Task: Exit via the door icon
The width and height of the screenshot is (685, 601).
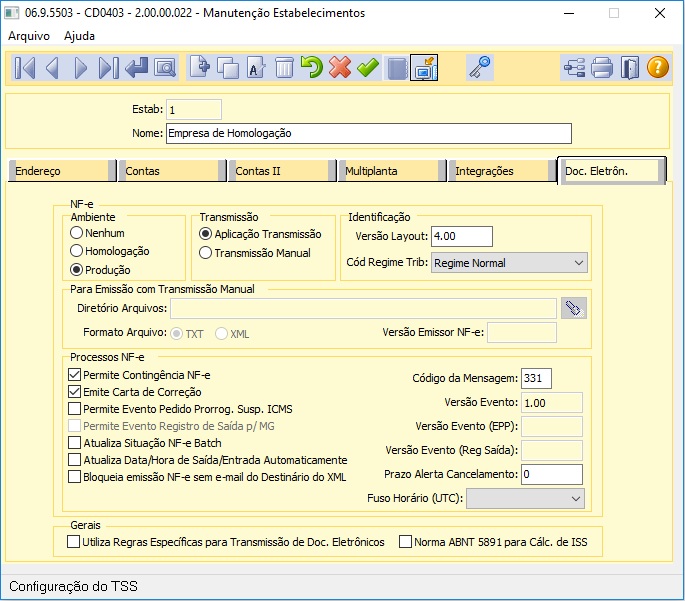Action: [630, 68]
